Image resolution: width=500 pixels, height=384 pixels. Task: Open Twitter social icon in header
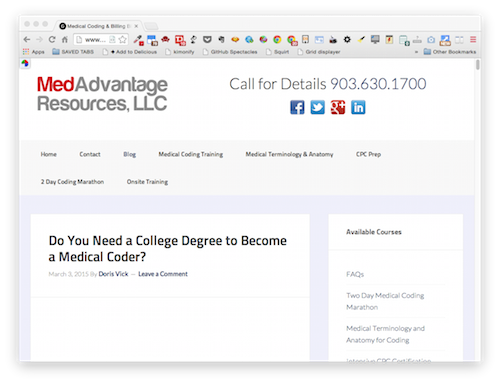coord(317,107)
